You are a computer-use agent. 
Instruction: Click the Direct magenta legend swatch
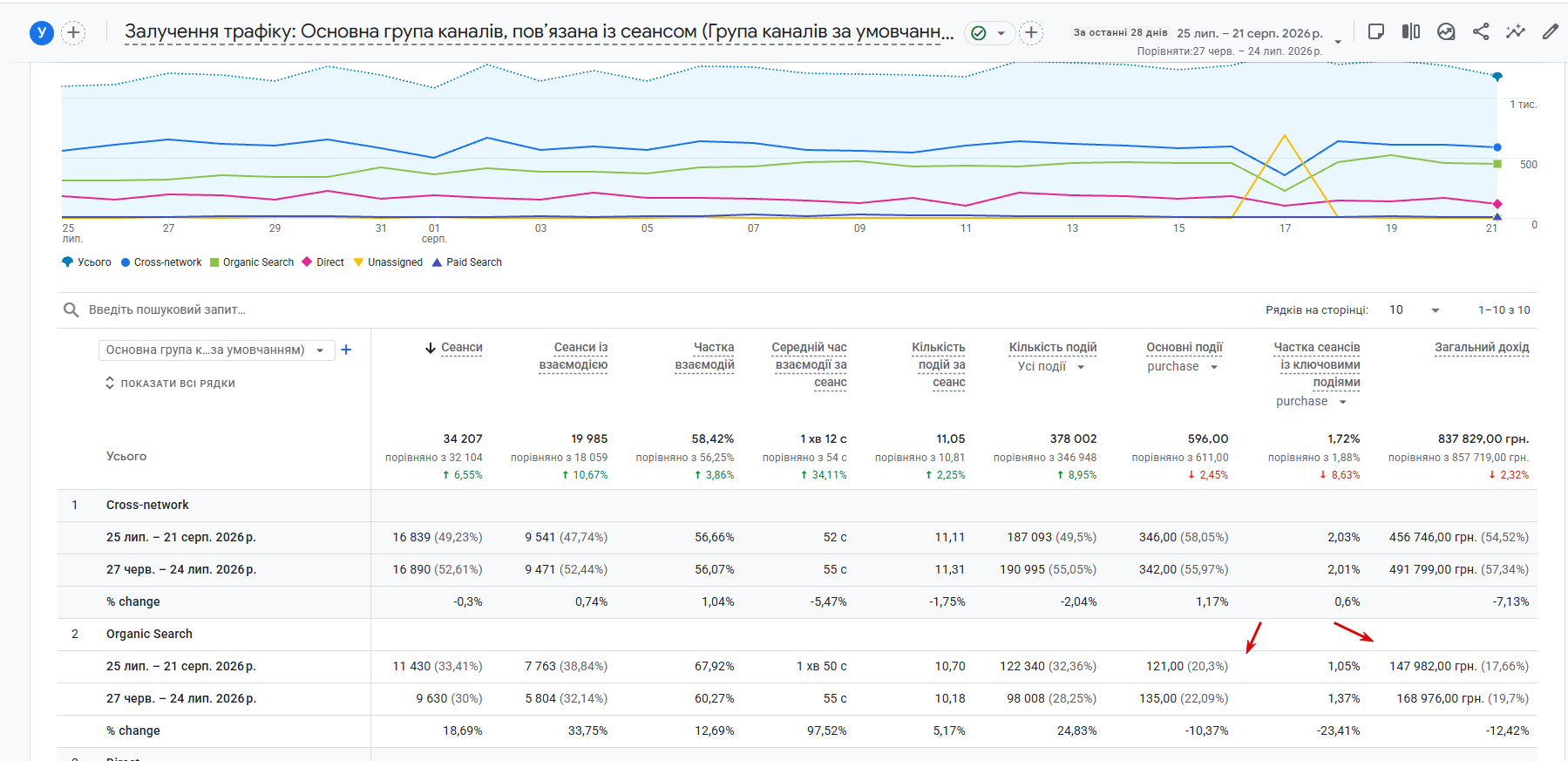click(307, 262)
